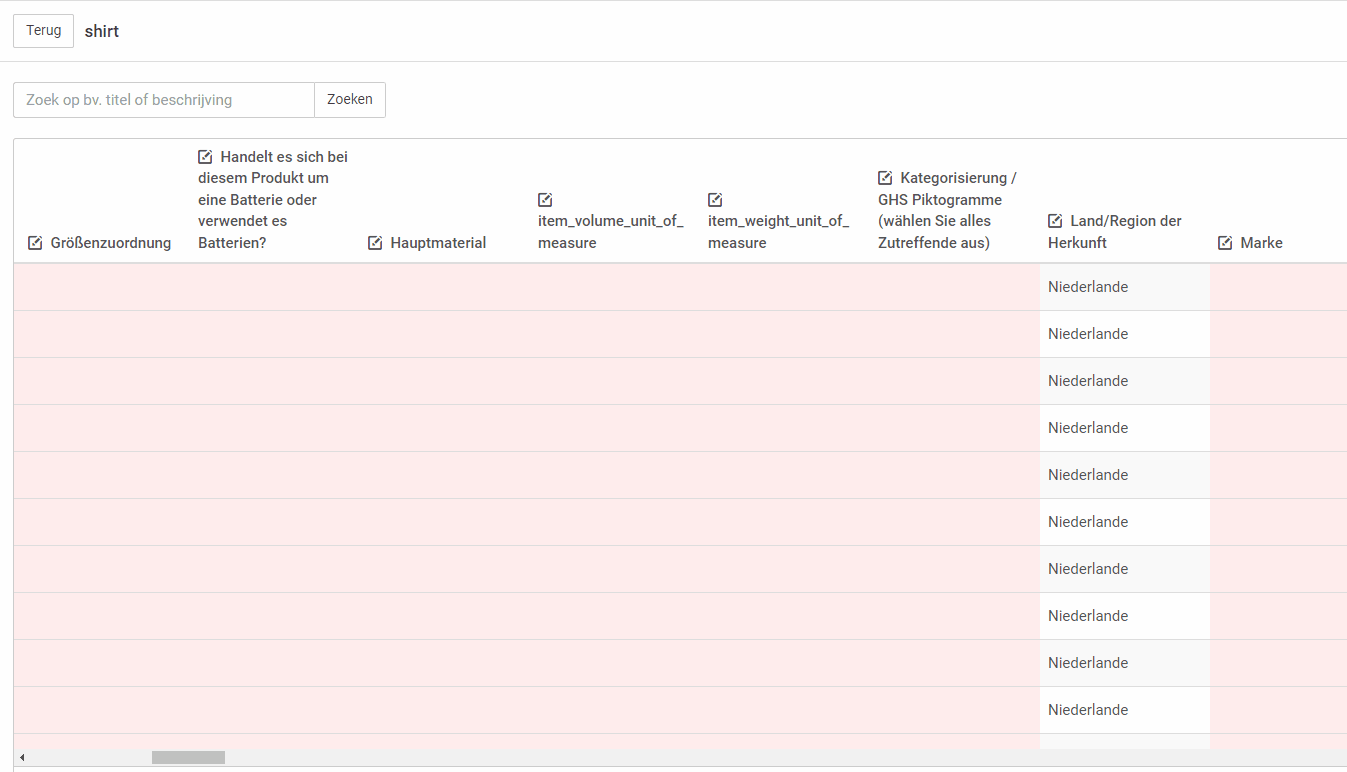The height and width of the screenshot is (772, 1347).
Task: Click edit icon for Land/Region der Herkunft
Action: click(1055, 221)
